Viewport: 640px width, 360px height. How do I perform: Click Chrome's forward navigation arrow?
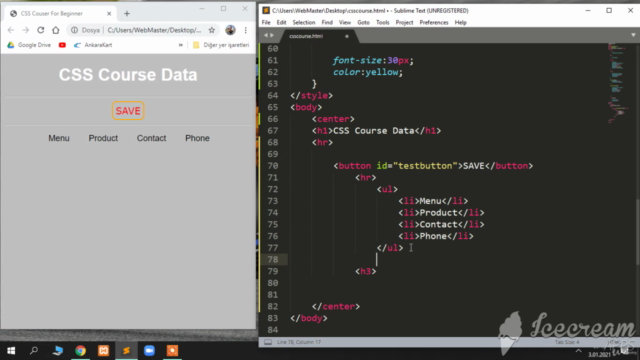click(26, 30)
